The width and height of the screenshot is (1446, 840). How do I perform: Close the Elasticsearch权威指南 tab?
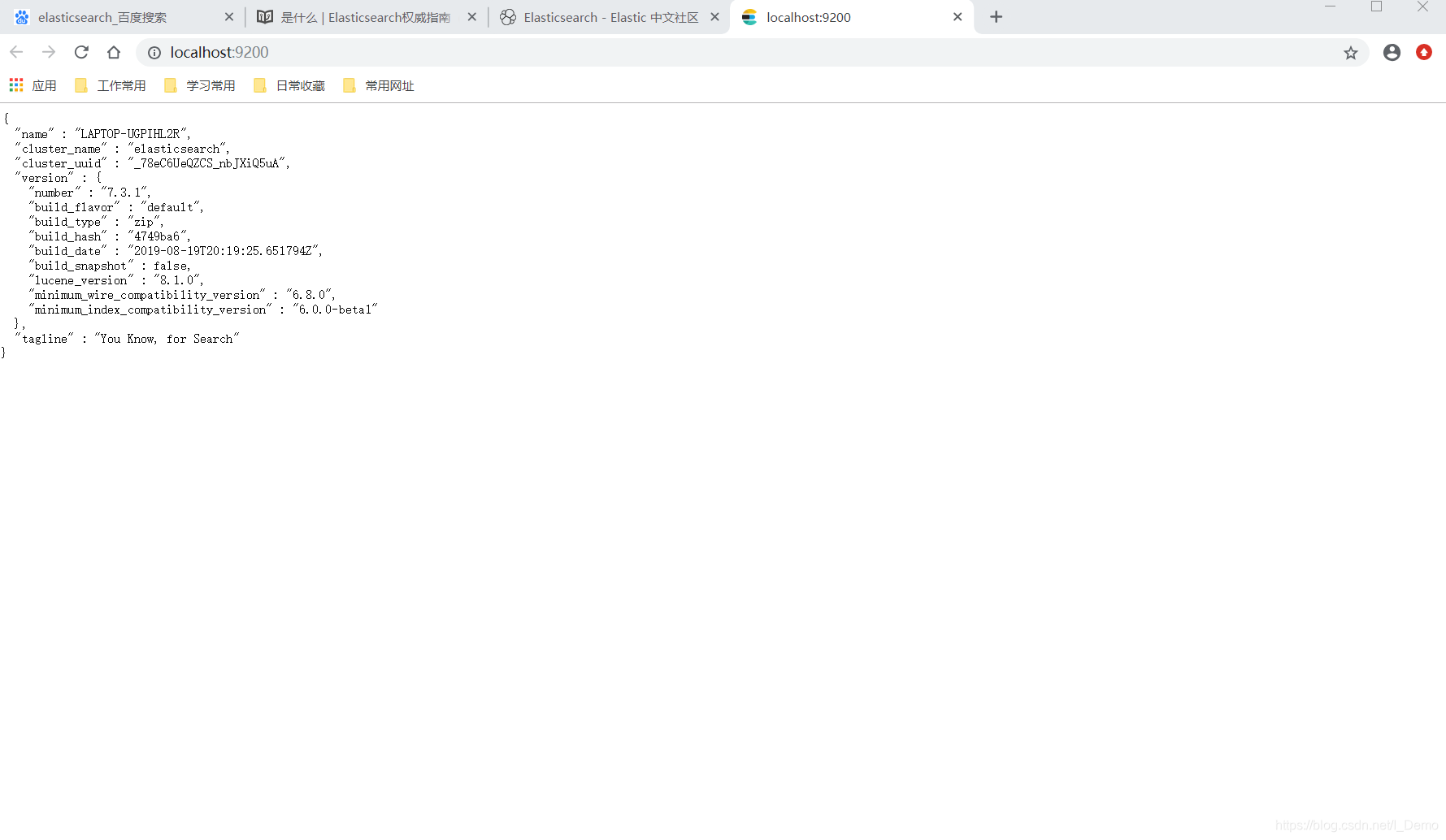click(x=471, y=17)
